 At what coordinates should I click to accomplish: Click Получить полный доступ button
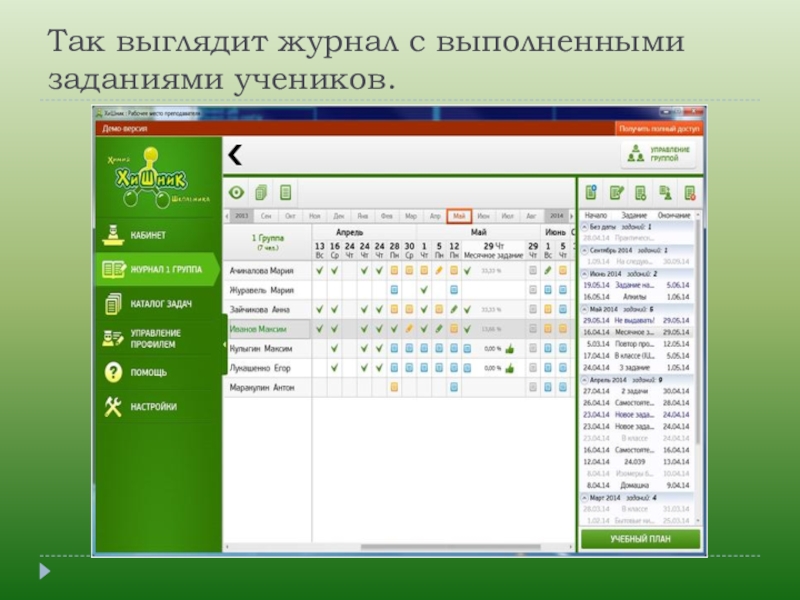(x=659, y=129)
